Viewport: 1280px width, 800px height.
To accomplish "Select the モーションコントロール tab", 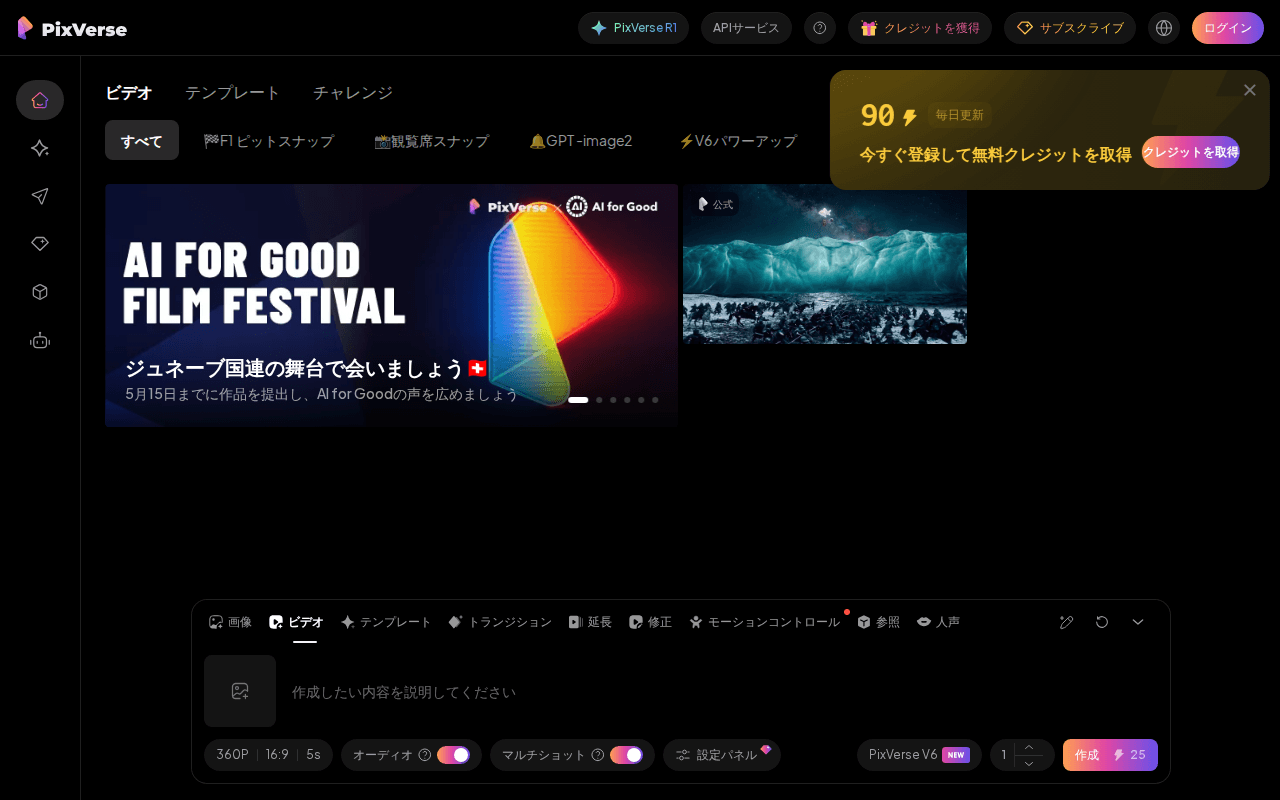I will (764, 622).
